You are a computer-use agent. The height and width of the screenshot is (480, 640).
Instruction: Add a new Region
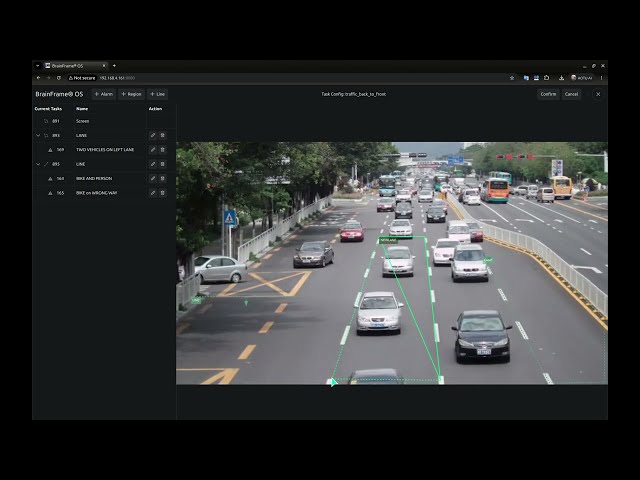[x=131, y=94]
